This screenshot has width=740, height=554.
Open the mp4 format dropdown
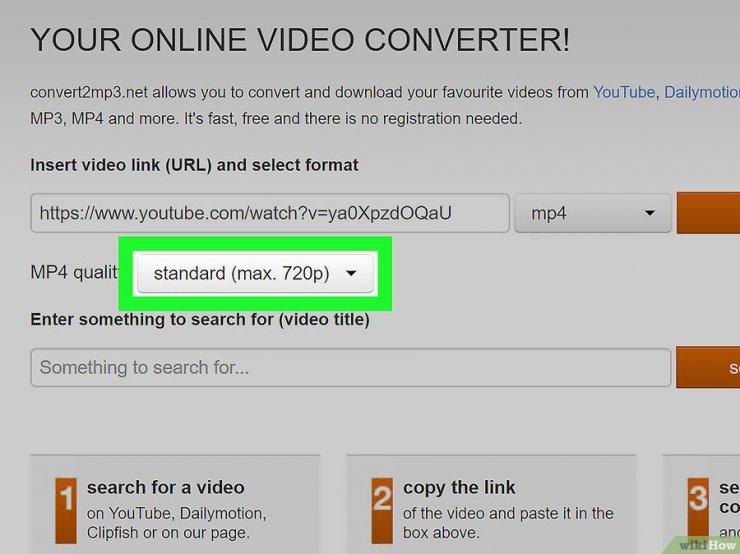(x=592, y=213)
